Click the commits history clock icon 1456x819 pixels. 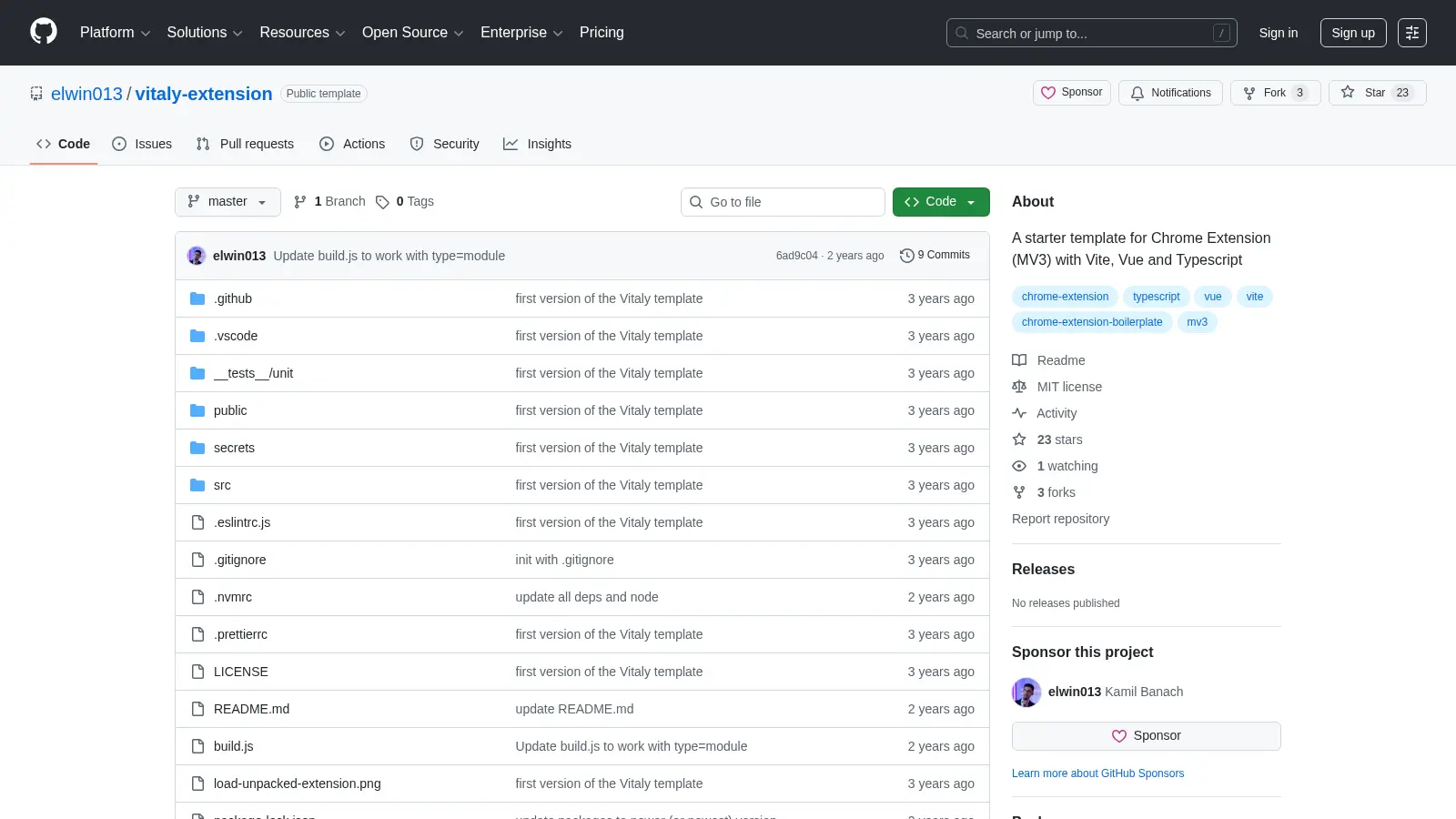pyautogui.click(x=906, y=256)
